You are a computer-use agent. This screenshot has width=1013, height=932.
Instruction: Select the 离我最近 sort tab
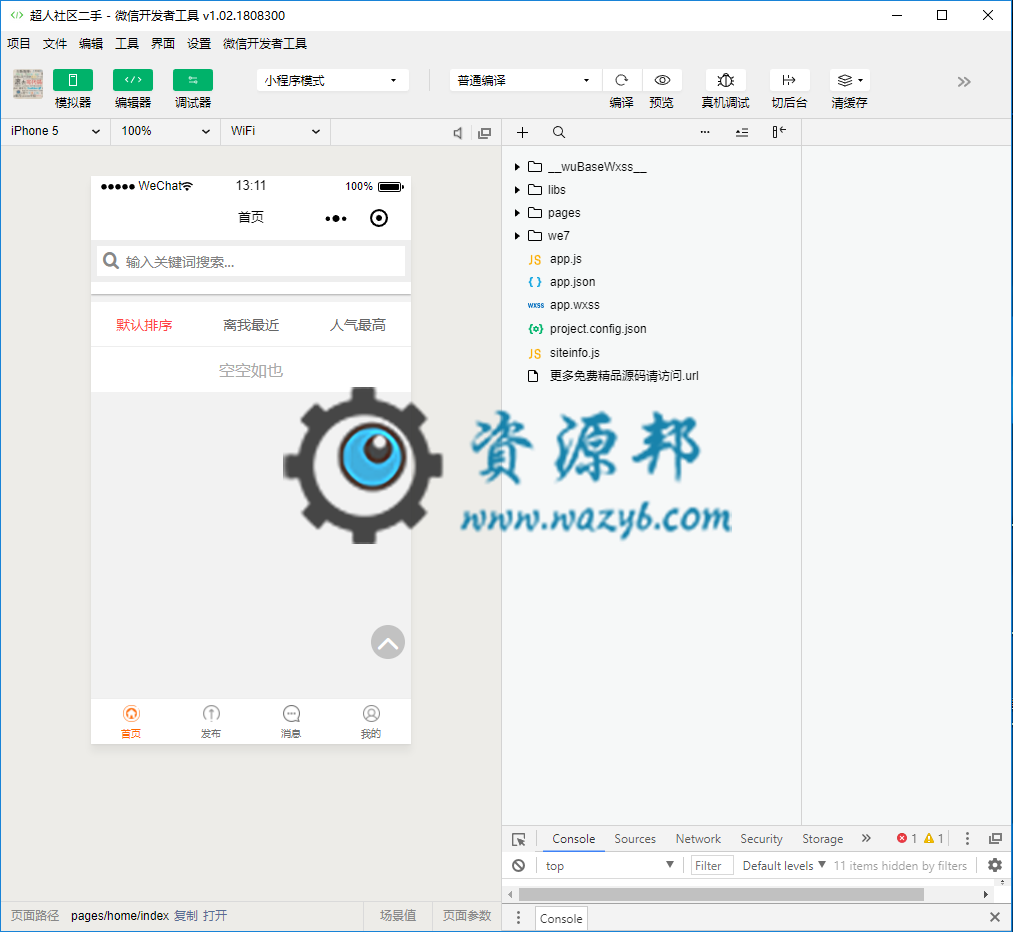click(x=251, y=325)
